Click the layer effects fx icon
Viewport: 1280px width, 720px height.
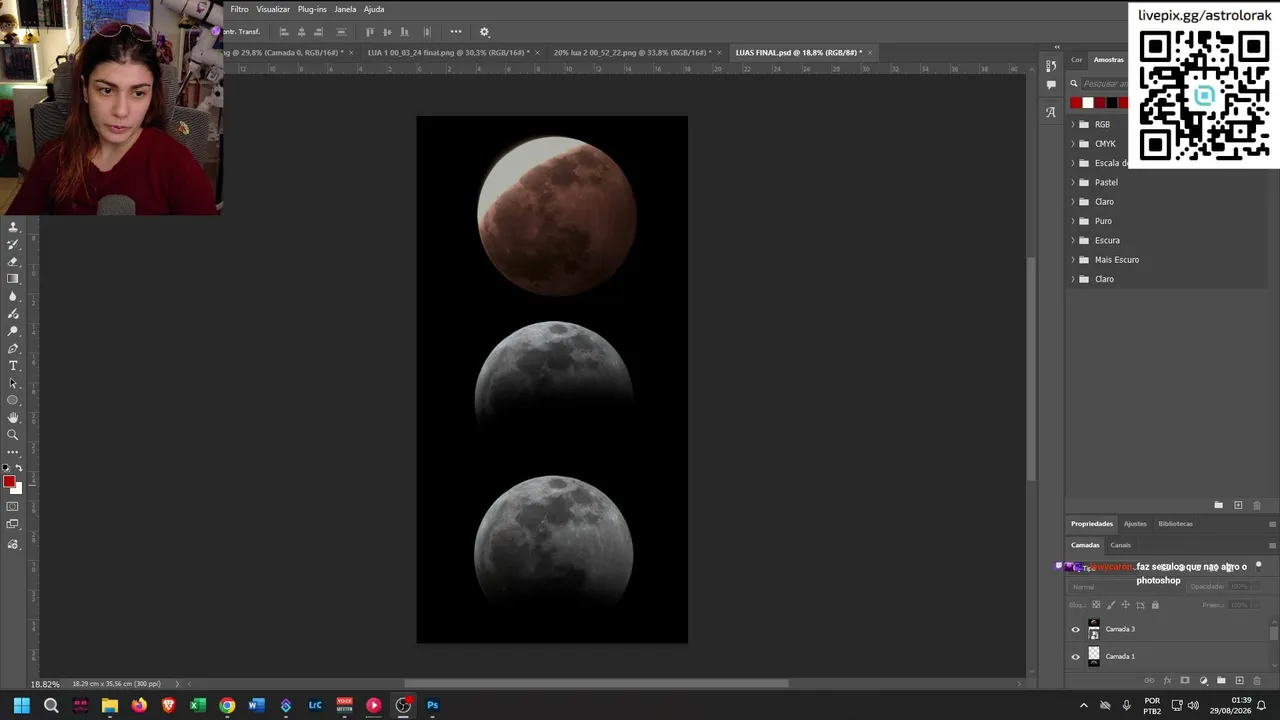(1167, 680)
